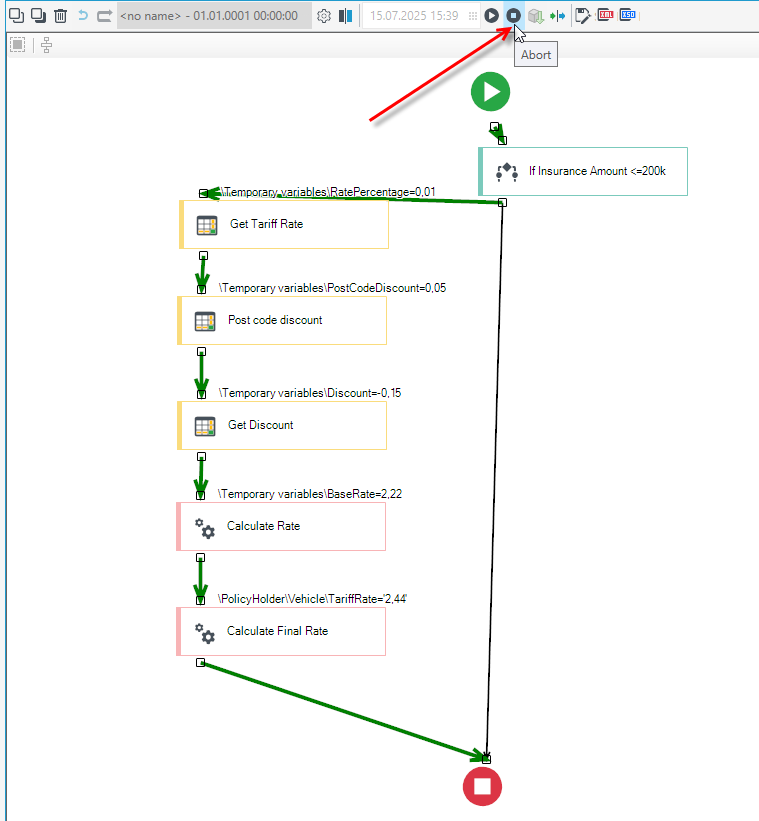Click the BaseRate=2,22 variable label

click(x=310, y=494)
